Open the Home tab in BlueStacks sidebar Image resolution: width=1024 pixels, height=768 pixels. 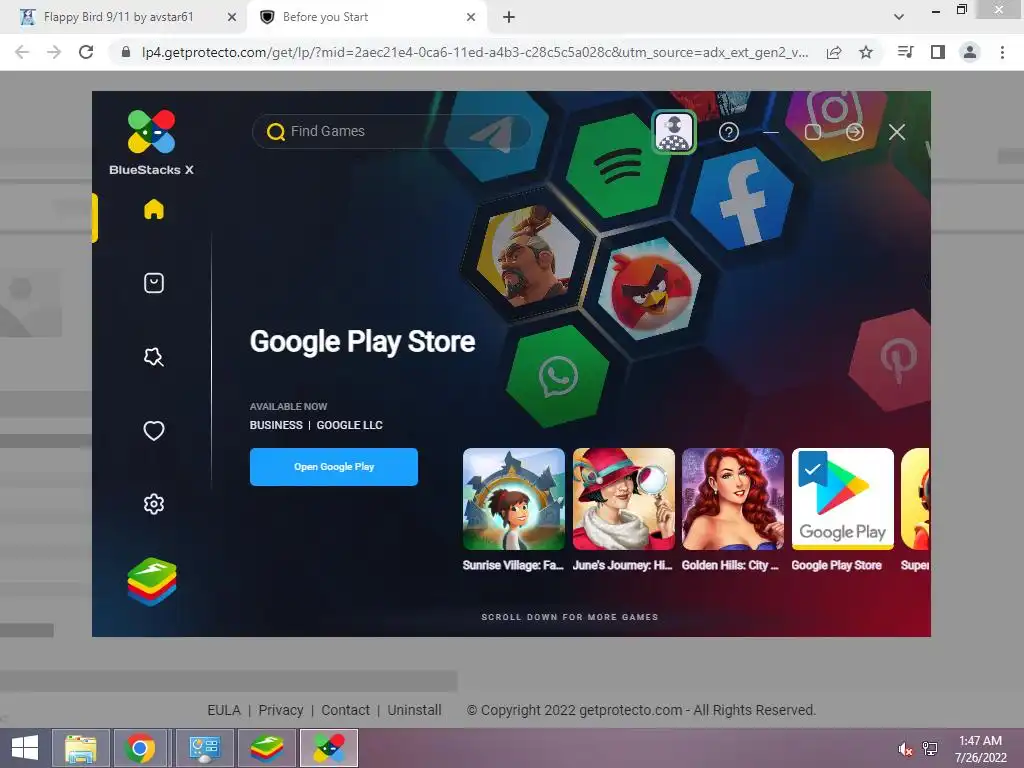pyautogui.click(x=153, y=210)
